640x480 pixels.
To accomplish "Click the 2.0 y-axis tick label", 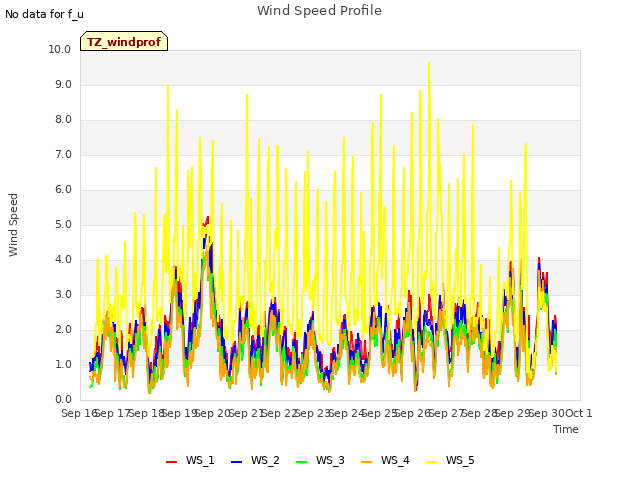I will click(63, 330).
